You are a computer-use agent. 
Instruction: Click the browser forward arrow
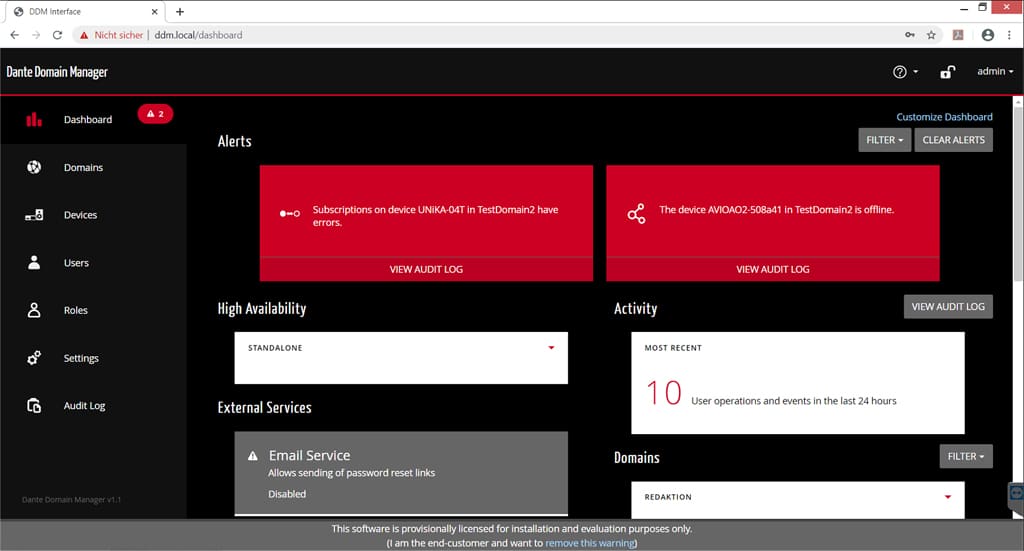click(36, 35)
